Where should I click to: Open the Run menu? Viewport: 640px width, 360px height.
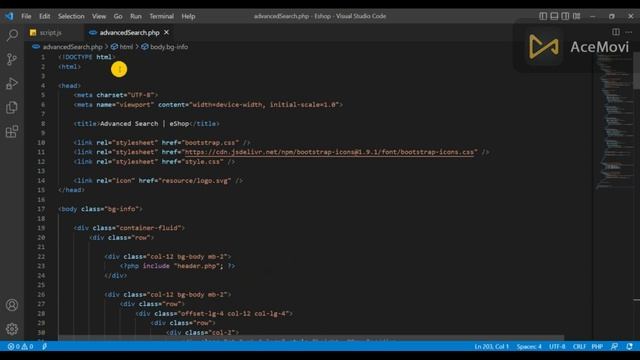tap(136, 16)
